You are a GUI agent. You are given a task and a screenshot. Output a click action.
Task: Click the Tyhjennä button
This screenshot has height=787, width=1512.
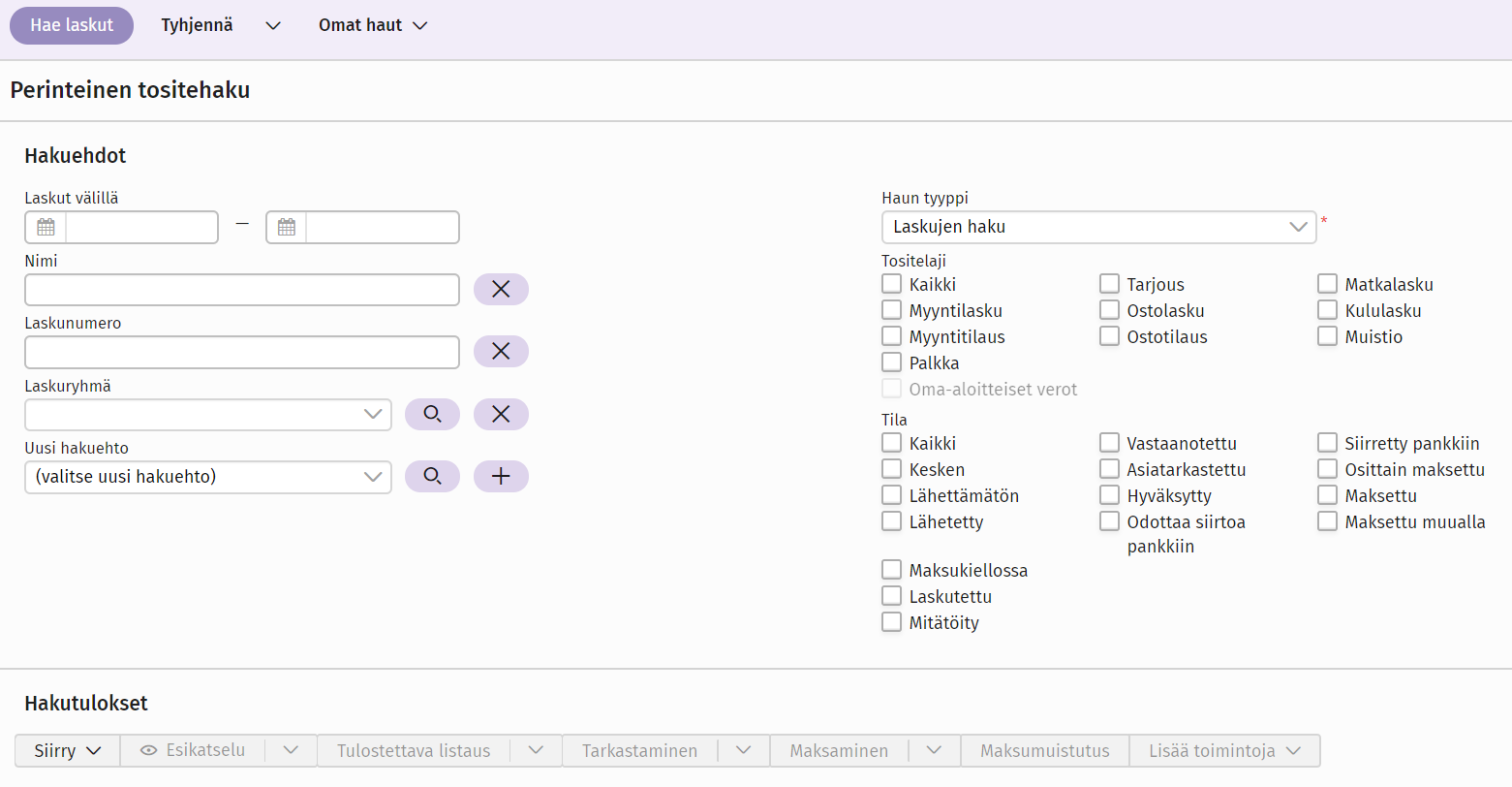point(197,25)
